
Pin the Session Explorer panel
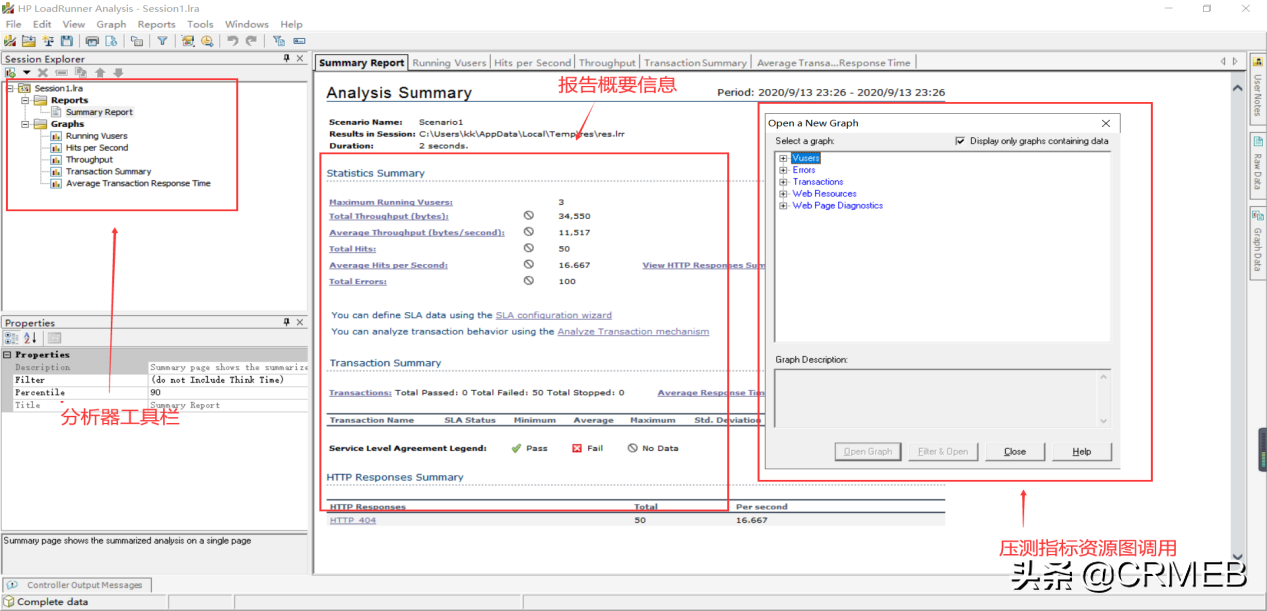(x=286, y=59)
